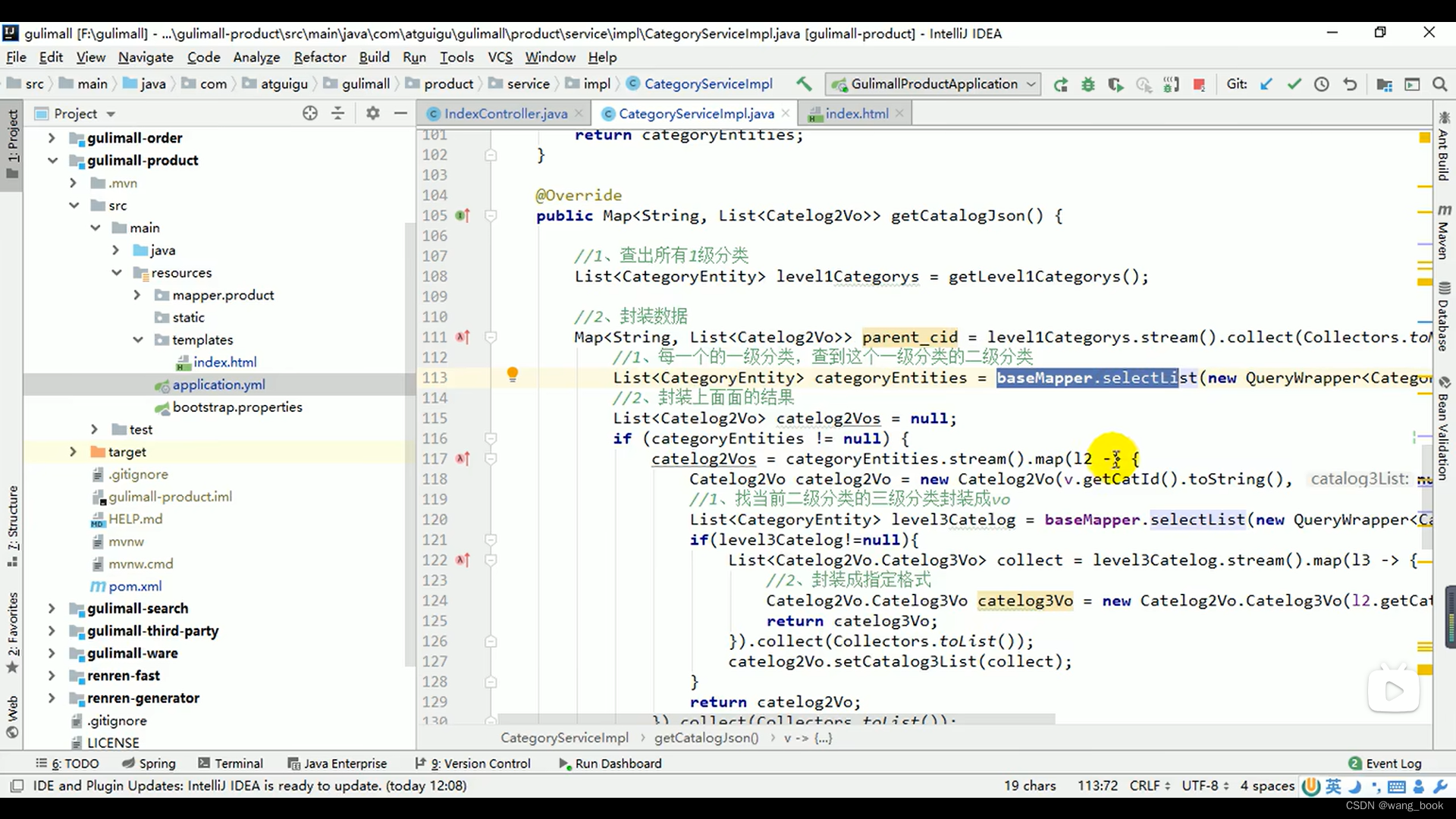Switch to IndexController.java tab
1456x819 pixels.
tap(506, 113)
